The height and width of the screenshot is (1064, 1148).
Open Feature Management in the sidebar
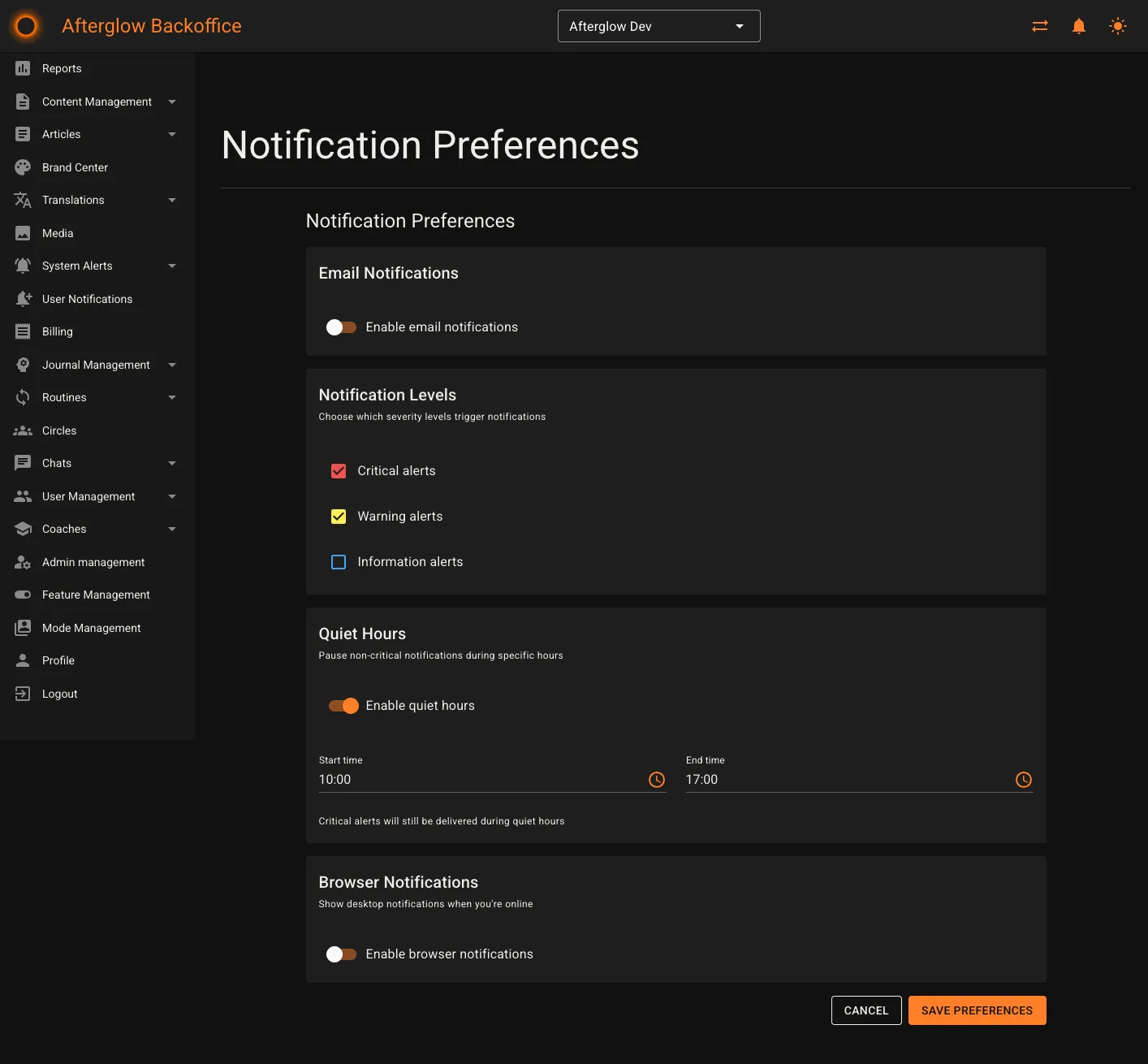click(96, 595)
